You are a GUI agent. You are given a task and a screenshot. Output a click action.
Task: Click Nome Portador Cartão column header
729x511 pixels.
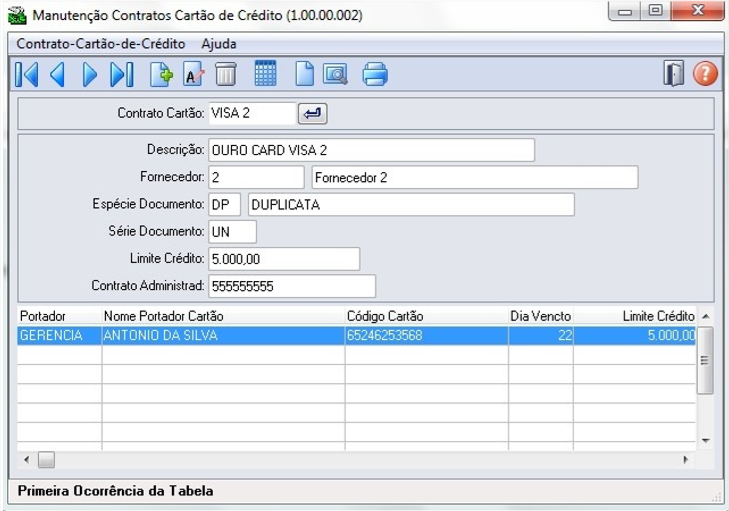223,316
